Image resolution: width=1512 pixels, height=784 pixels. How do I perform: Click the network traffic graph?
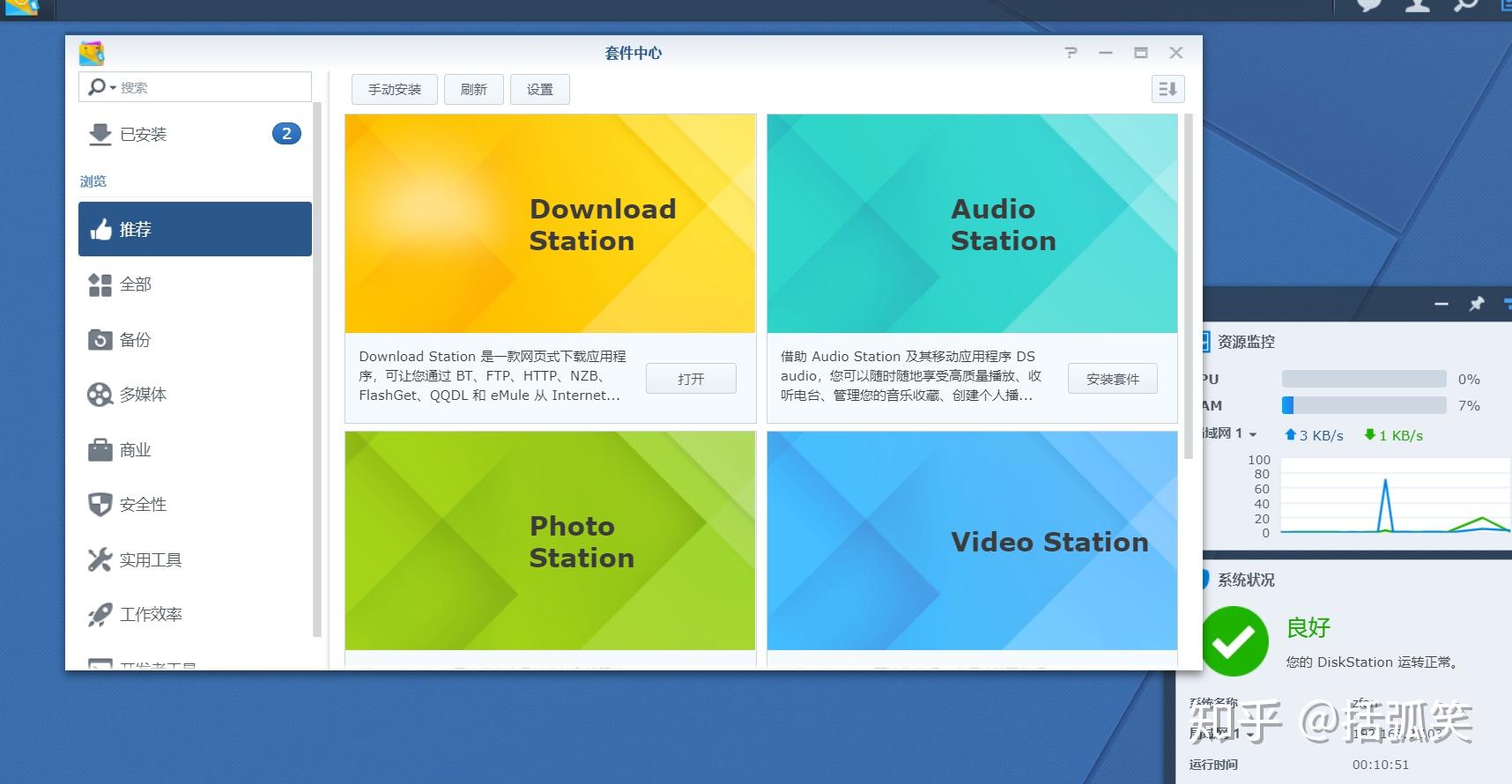click(x=1396, y=497)
